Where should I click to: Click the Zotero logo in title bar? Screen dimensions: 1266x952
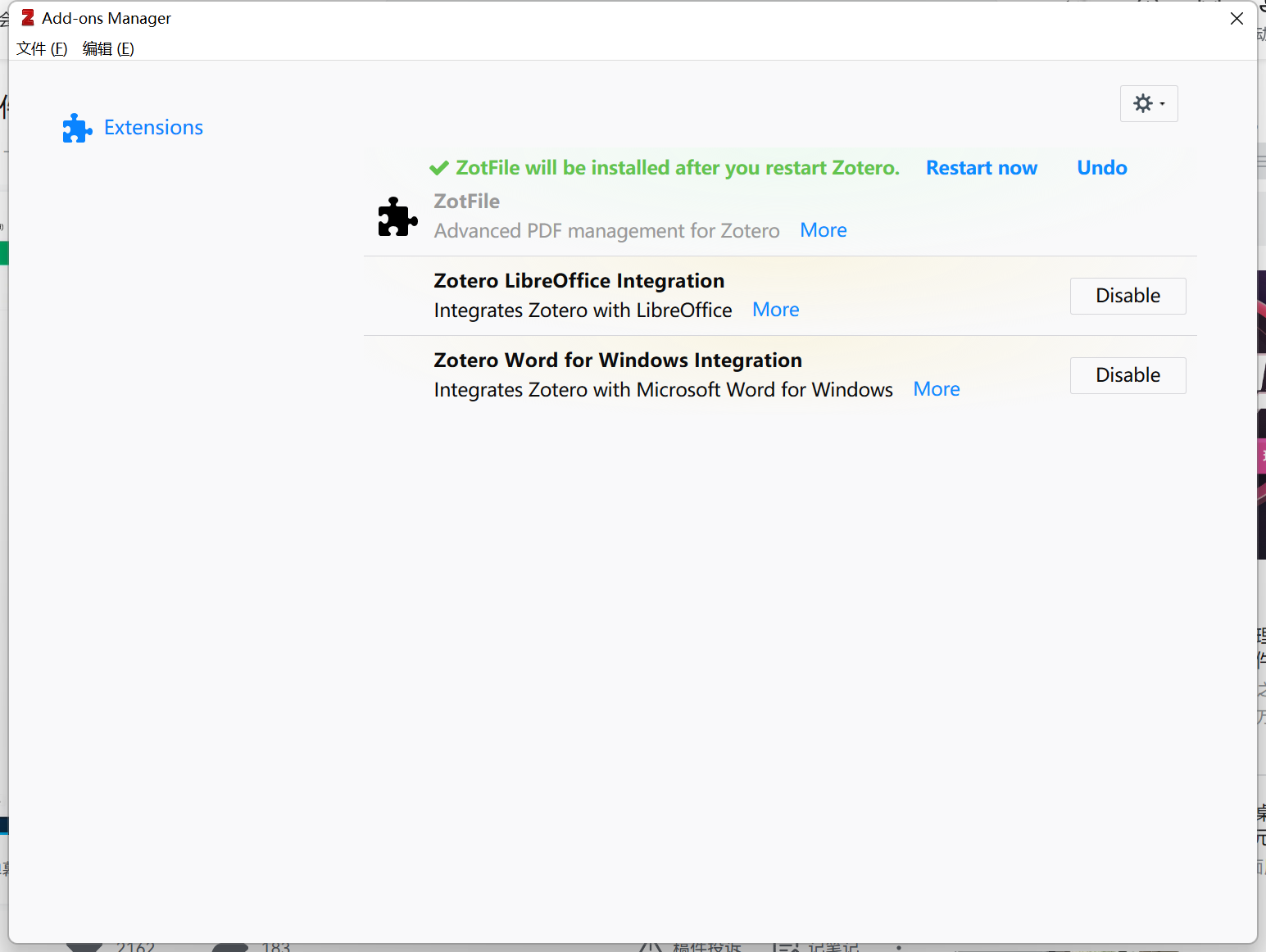coord(28,18)
